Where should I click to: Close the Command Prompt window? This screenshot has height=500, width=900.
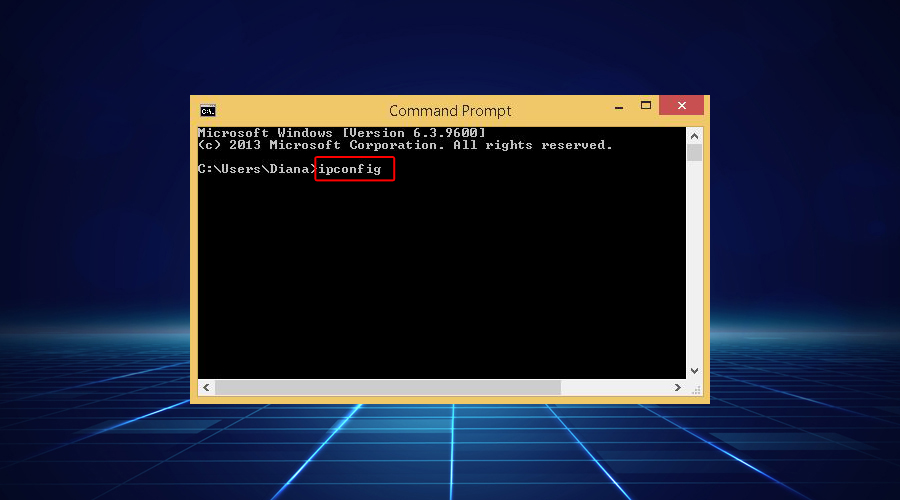(x=681, y=106)
